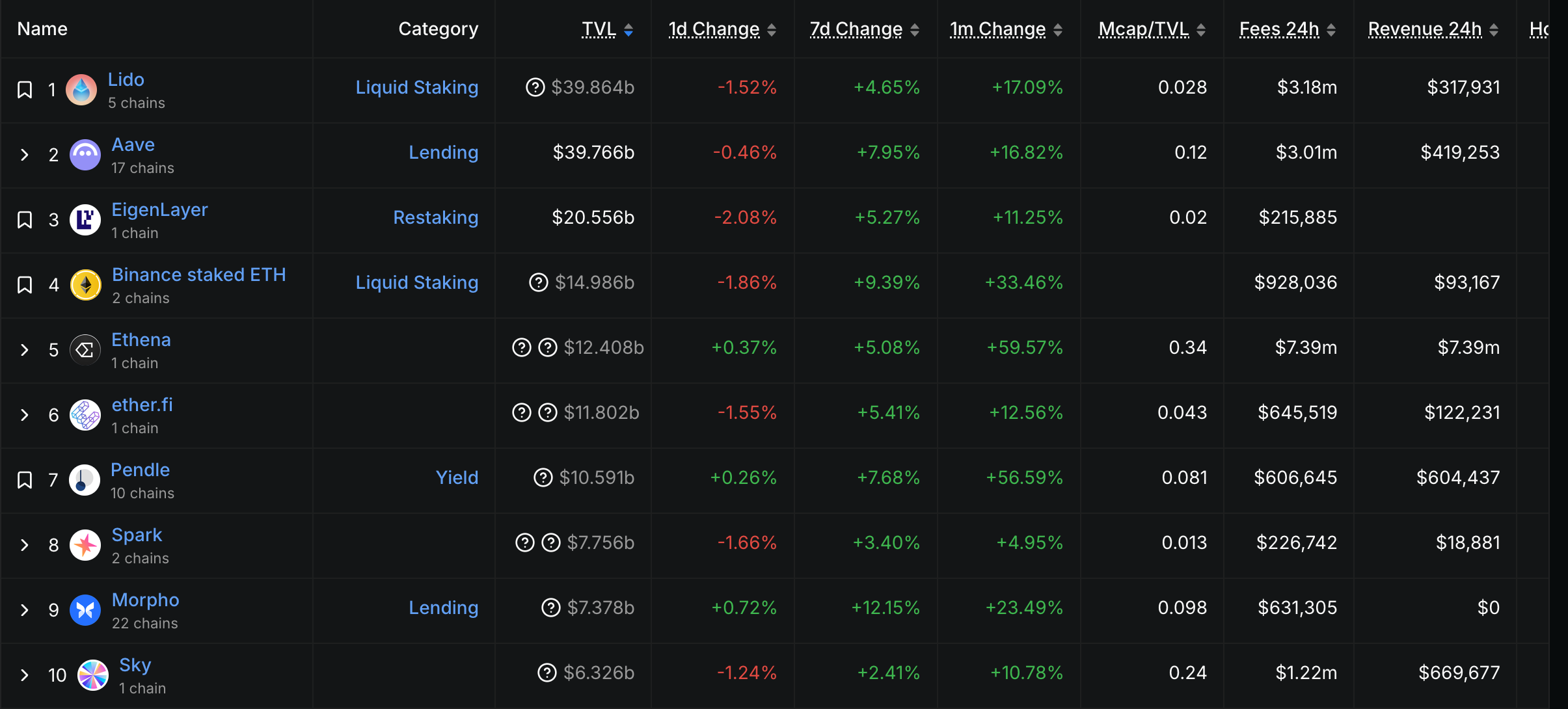Click the EigenLayer logo icon
The height and width of the screenshot is (709, 1568).
coord(85,220)
